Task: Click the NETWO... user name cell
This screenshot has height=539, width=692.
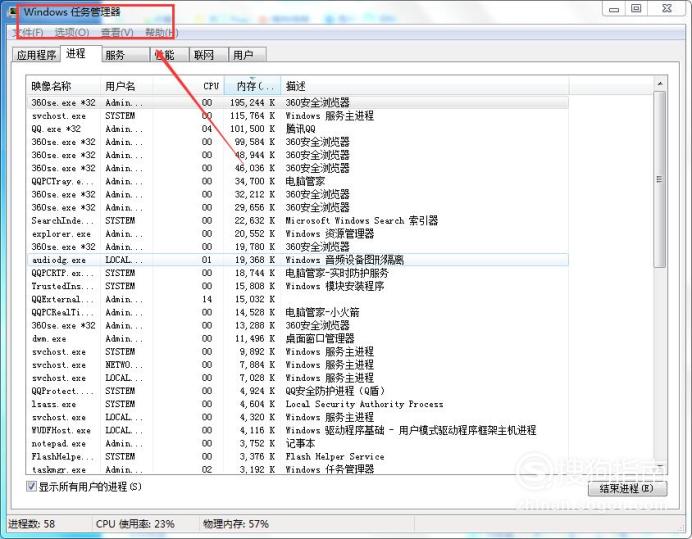Action: coord(124,365)
